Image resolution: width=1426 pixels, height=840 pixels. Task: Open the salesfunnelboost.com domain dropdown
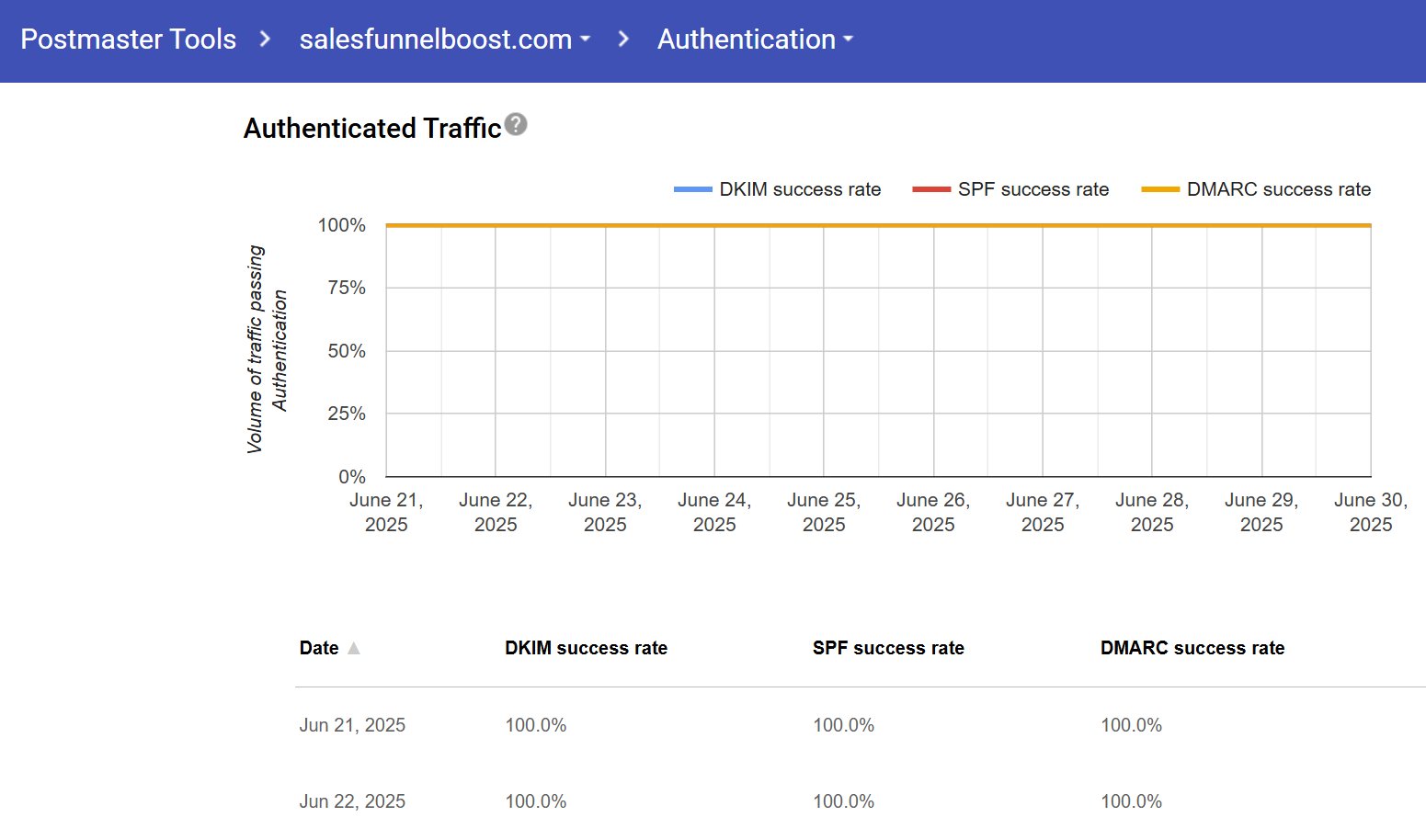pos(444,40)
